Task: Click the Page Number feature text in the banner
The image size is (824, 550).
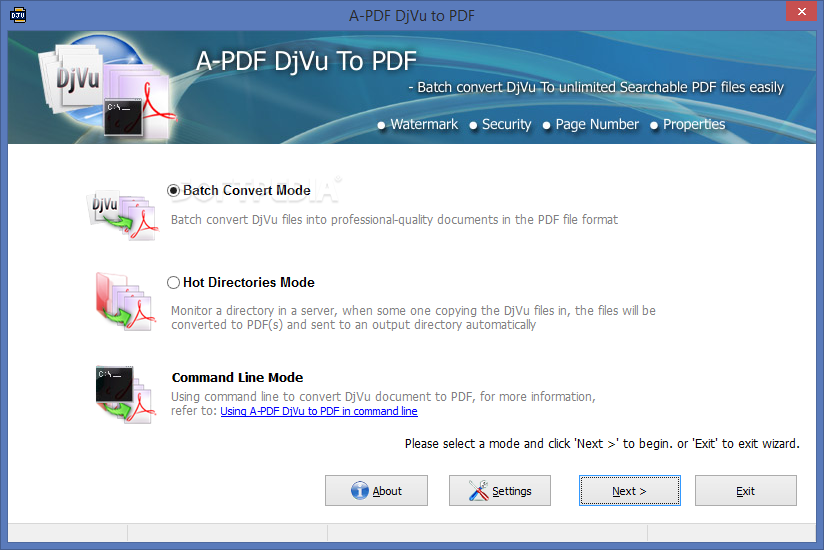Action: click(597, 124)
